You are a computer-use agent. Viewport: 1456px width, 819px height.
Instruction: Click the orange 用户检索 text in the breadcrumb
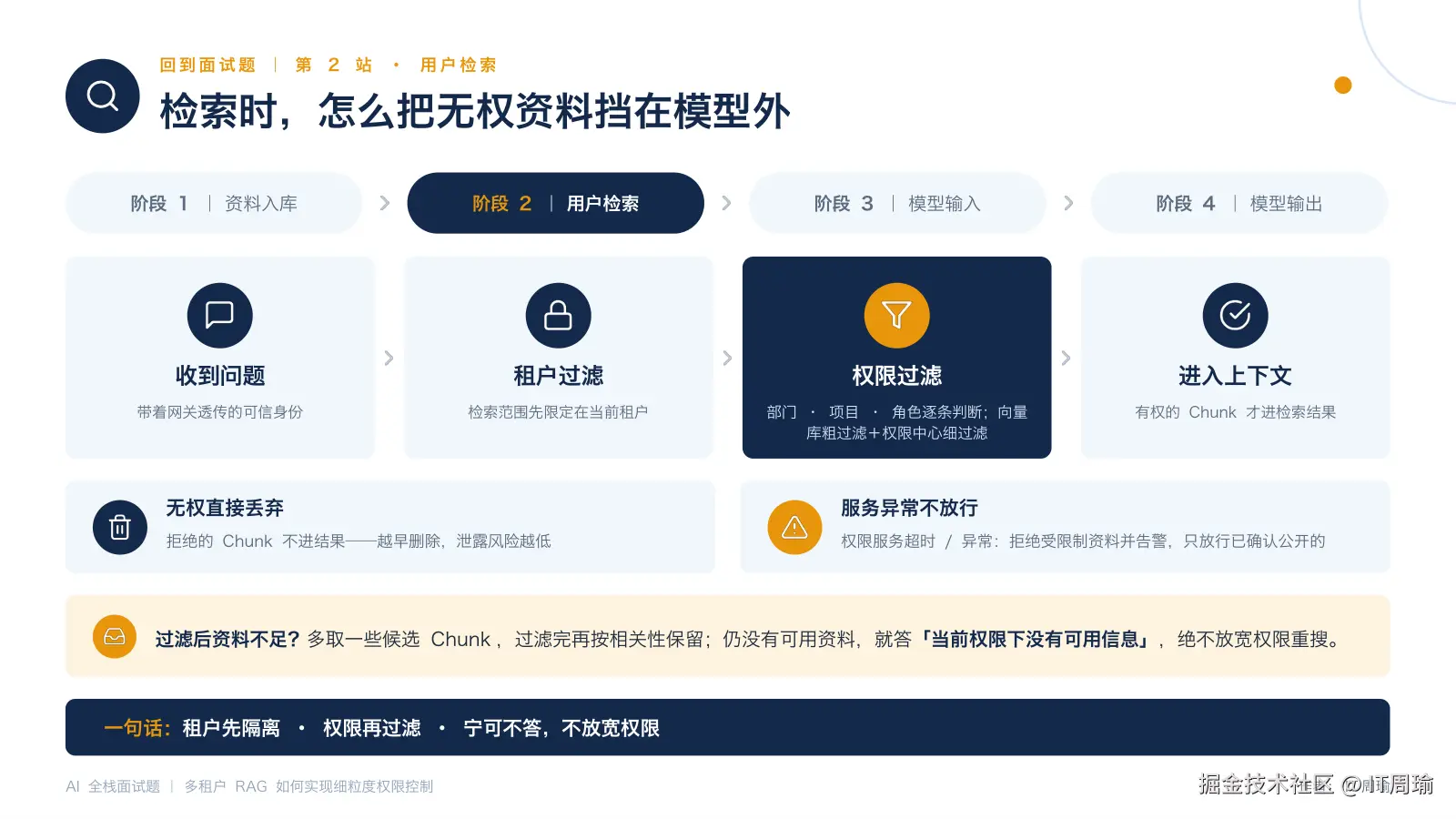point(459,65)
